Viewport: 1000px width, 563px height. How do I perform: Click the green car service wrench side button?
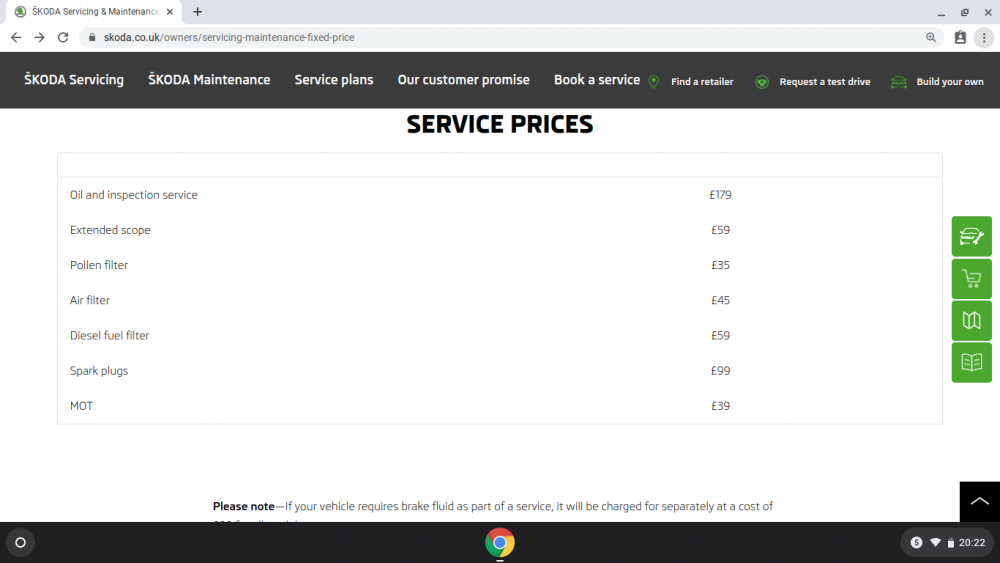click(x=971, y=237)
